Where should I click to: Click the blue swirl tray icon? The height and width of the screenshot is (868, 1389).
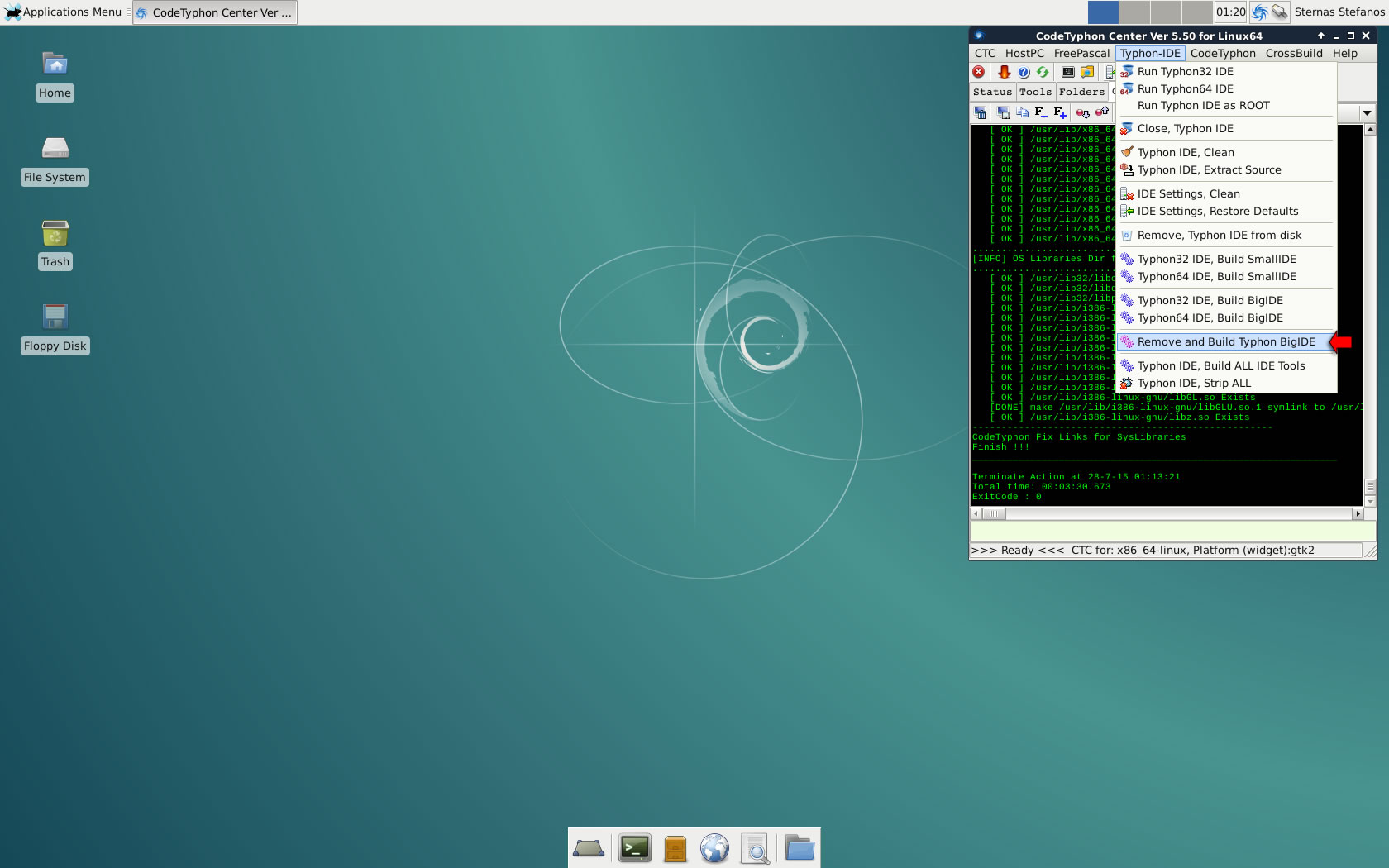tap(1259, 12)
